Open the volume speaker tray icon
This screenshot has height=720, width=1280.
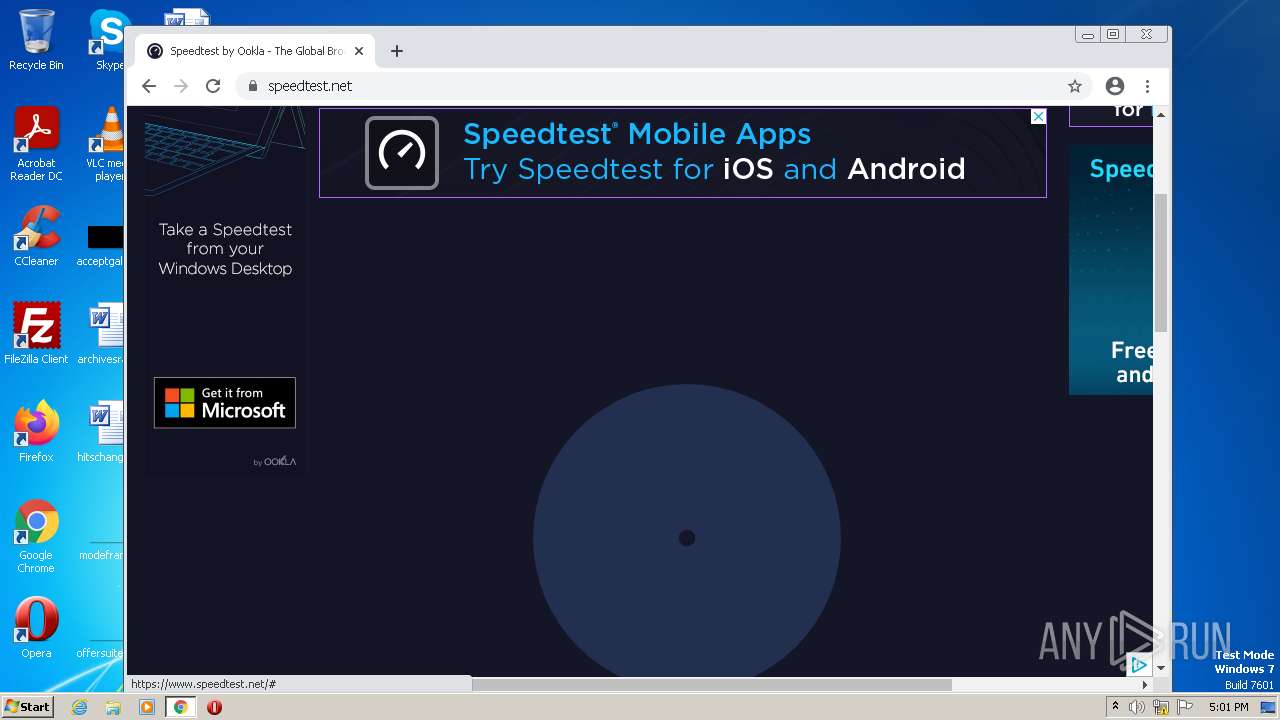[1137, 707]
